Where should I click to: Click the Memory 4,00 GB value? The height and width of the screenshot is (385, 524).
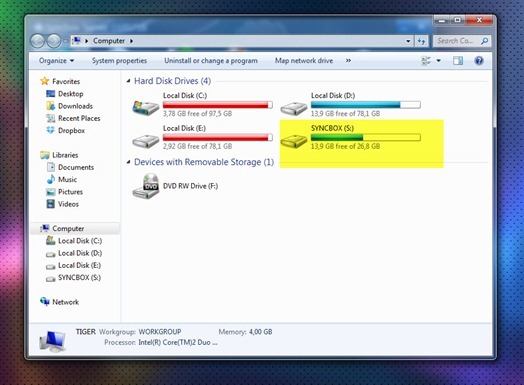260,332
